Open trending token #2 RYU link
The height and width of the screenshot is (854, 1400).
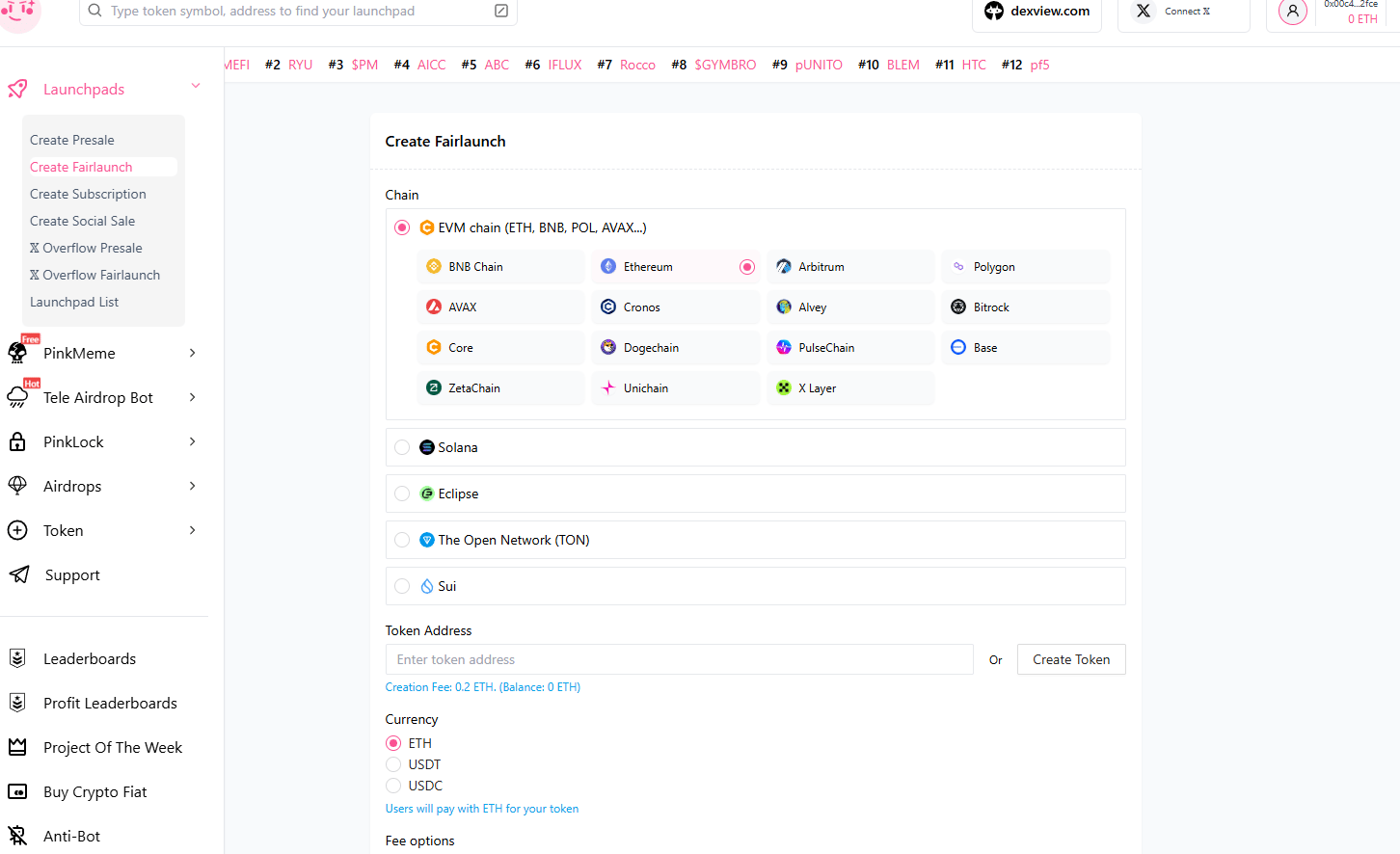point(289,65)
